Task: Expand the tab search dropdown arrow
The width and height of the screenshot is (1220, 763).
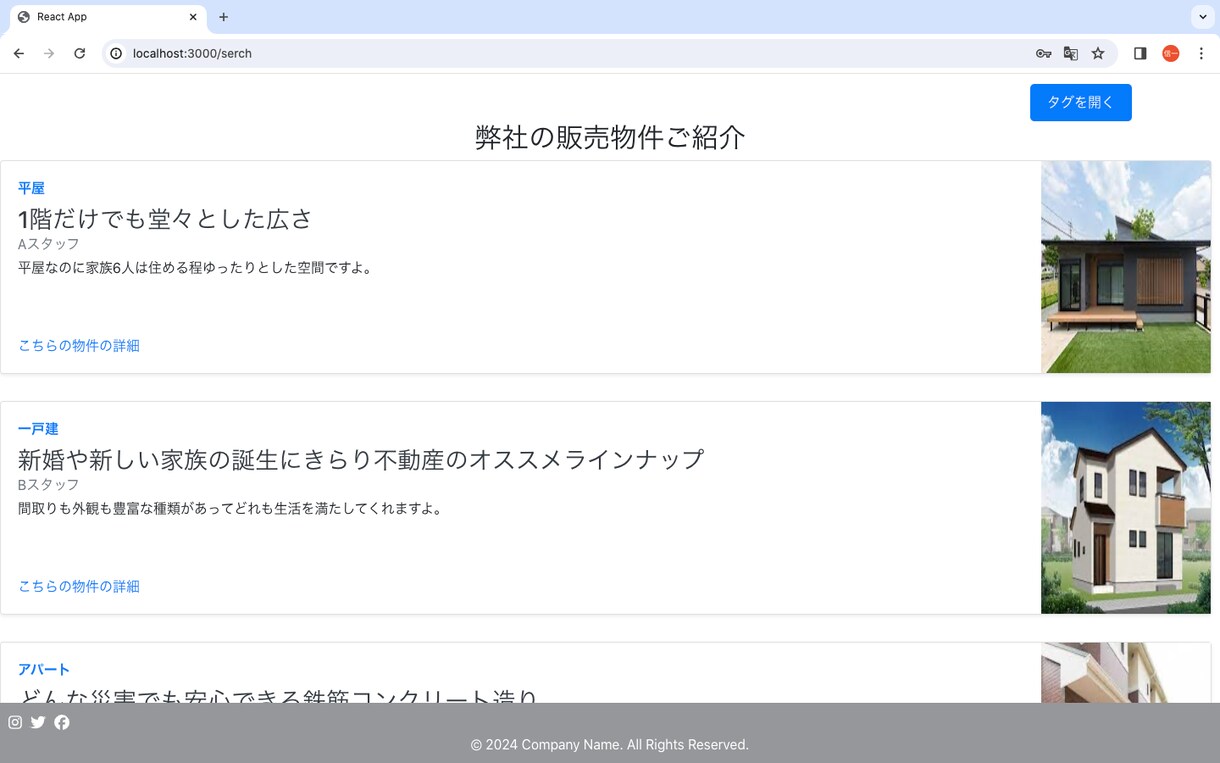Action: [x=1203, y=17]
